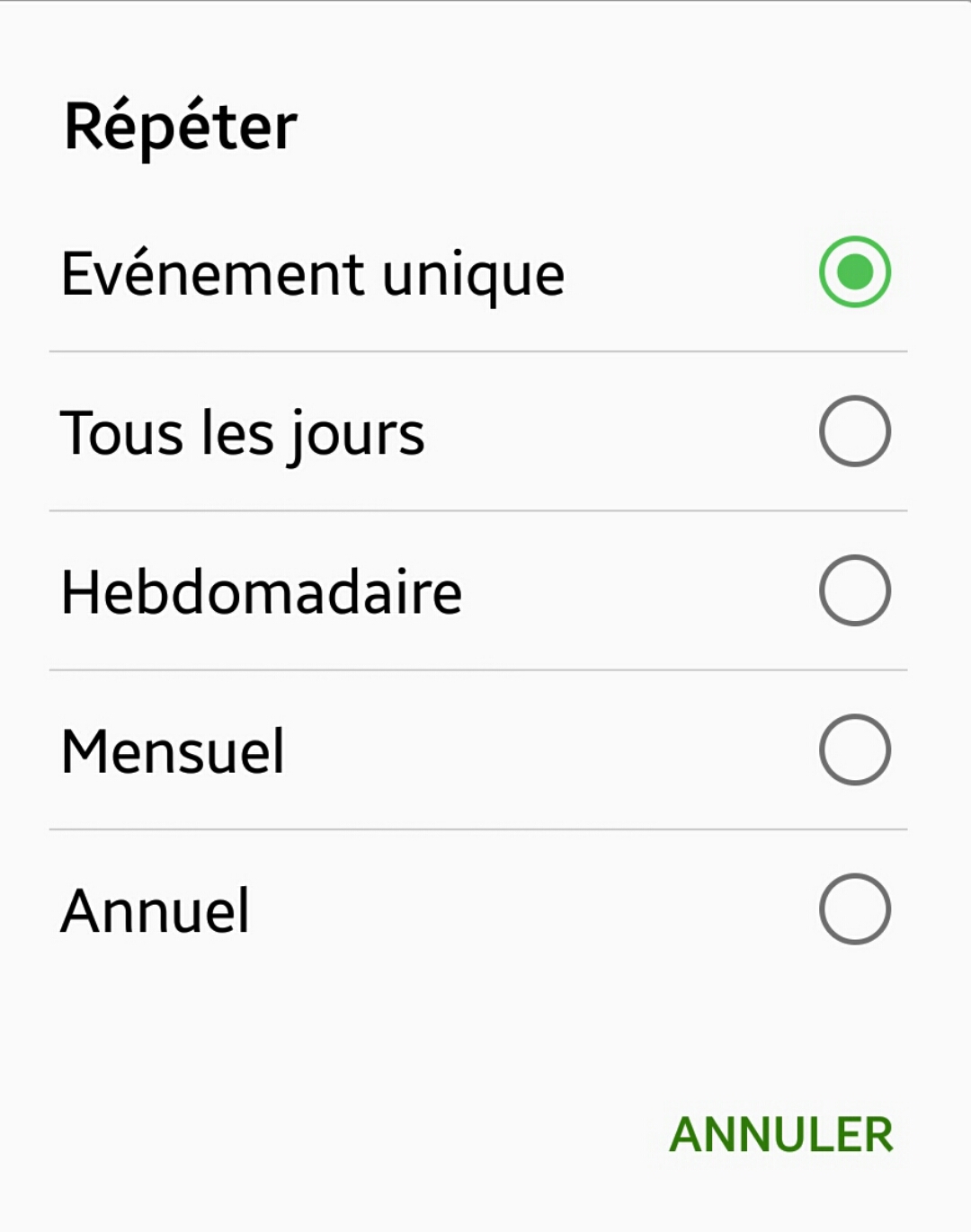Click the Evénement unique text label
Viewport: 971px width, 1232px height.
312,273
